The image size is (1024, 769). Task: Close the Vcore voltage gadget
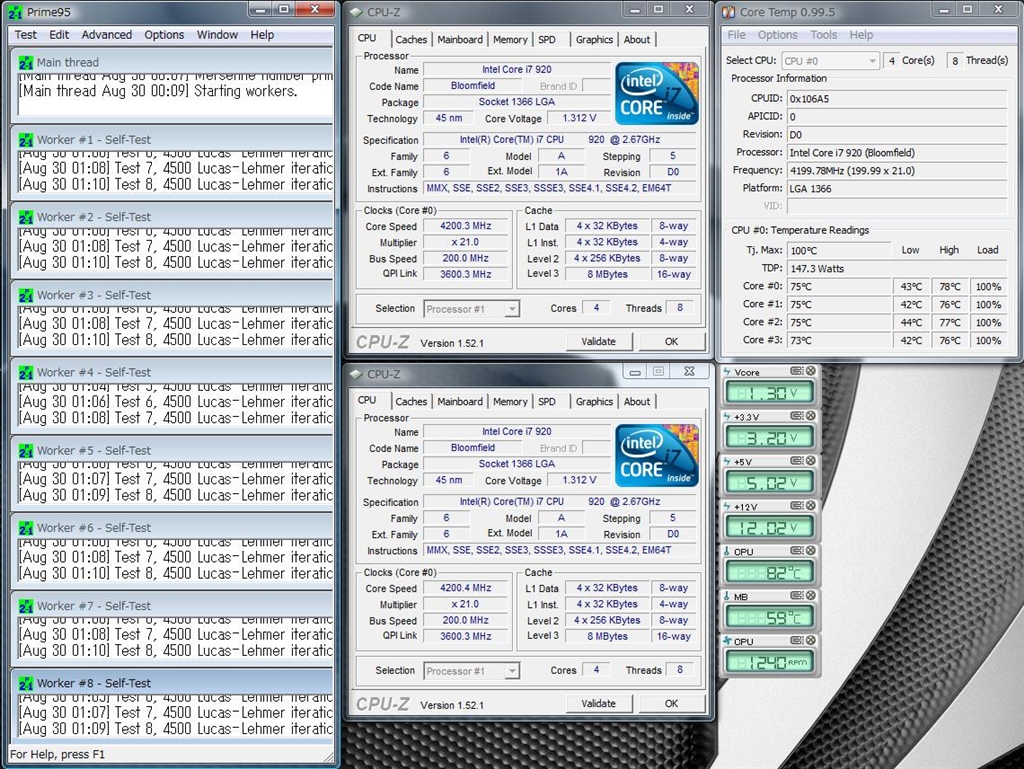click(x=811, y=371)
